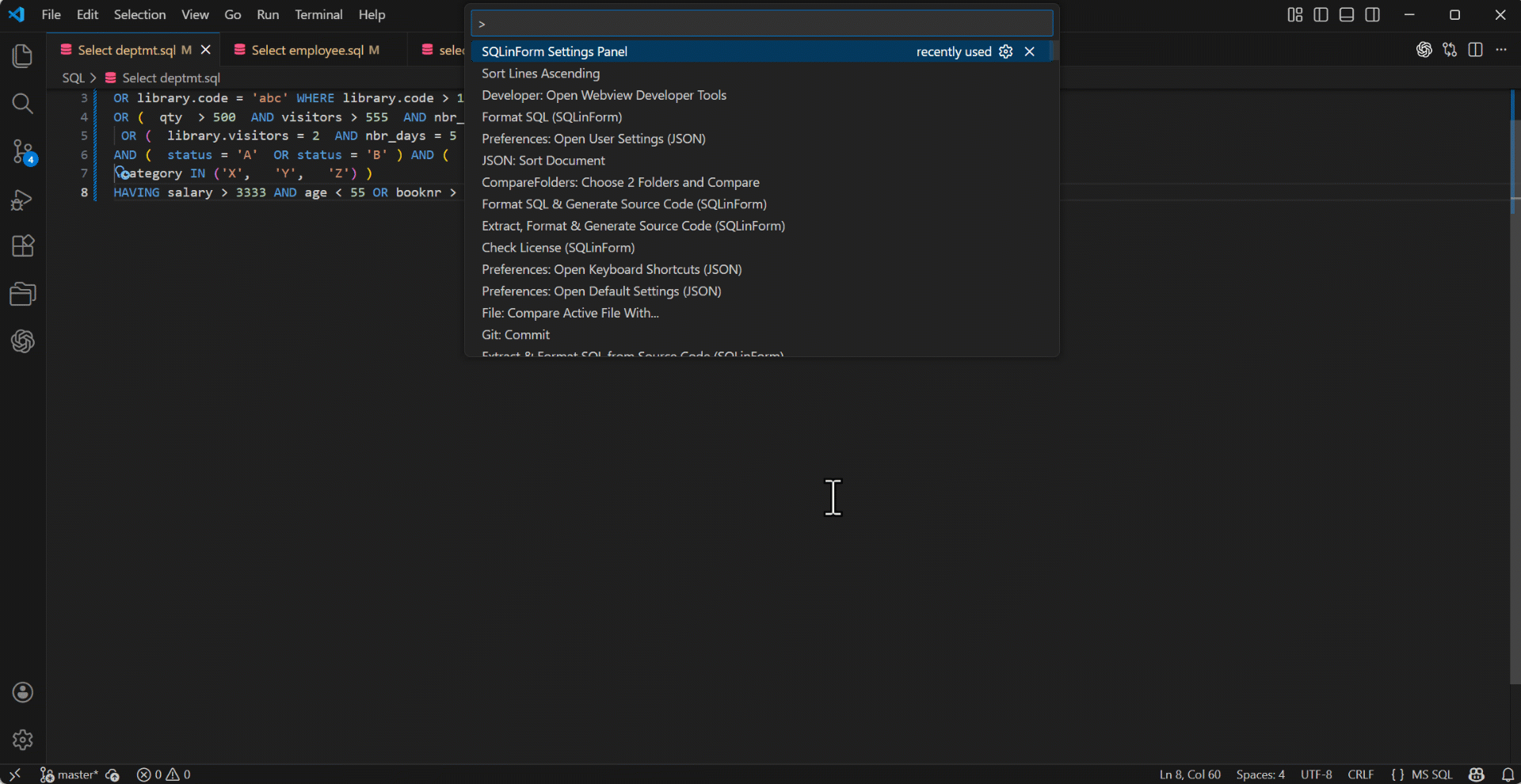Toggle primary side bar visibility
The width and height of the screenshot is (1521, 784).
[1321, 14]
